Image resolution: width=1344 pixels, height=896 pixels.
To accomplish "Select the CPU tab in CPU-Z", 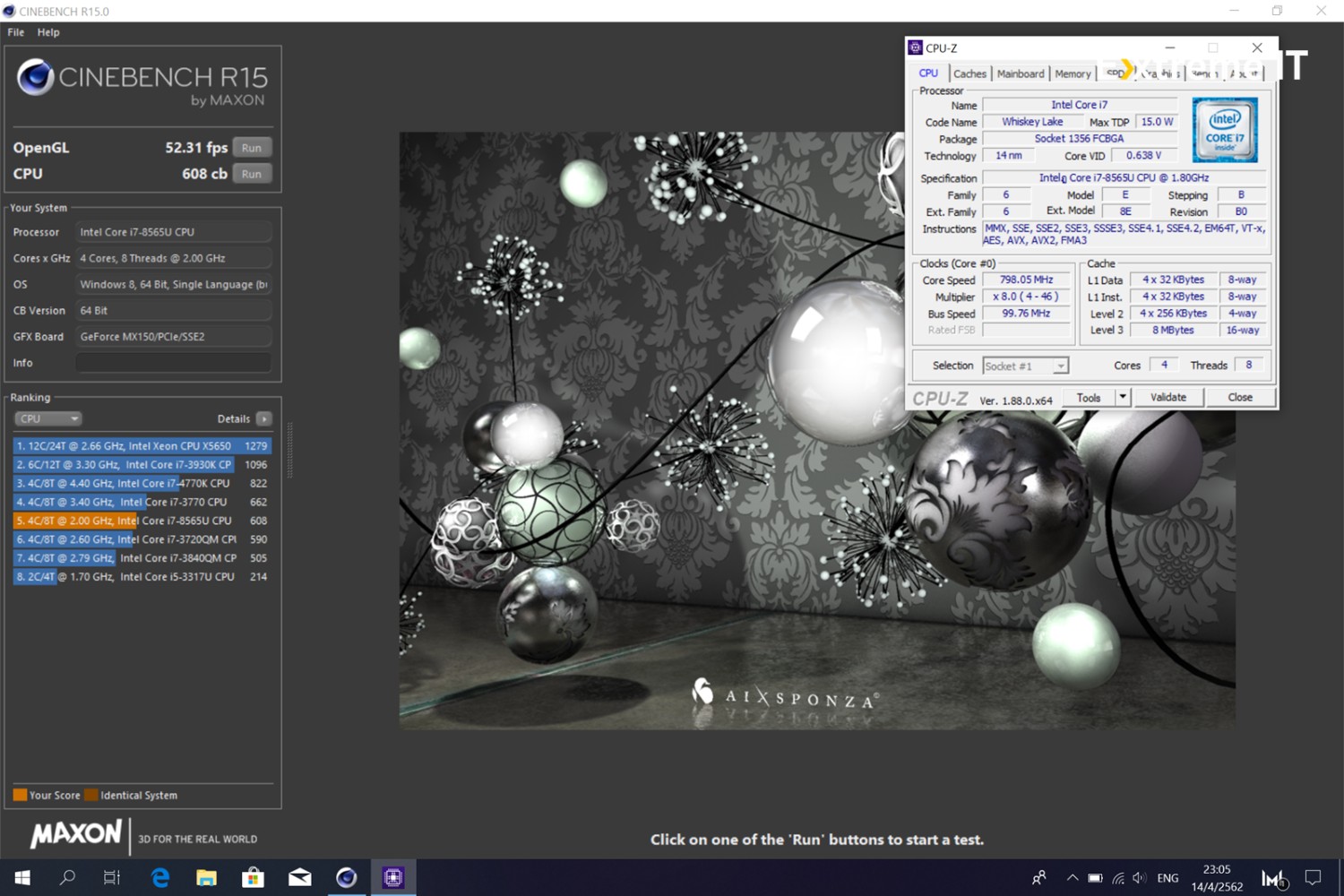I will pyautogui.click(x=928, y=73).
